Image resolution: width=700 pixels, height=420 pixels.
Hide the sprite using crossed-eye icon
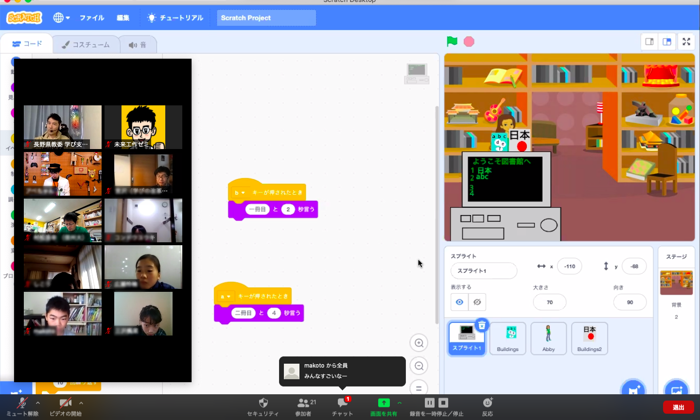tap(477, 302)
